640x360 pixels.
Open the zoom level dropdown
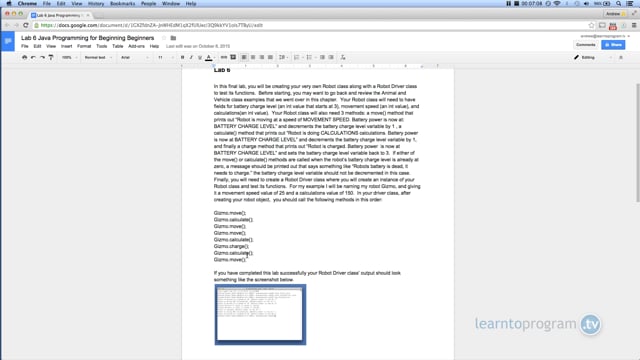[69, 58]
